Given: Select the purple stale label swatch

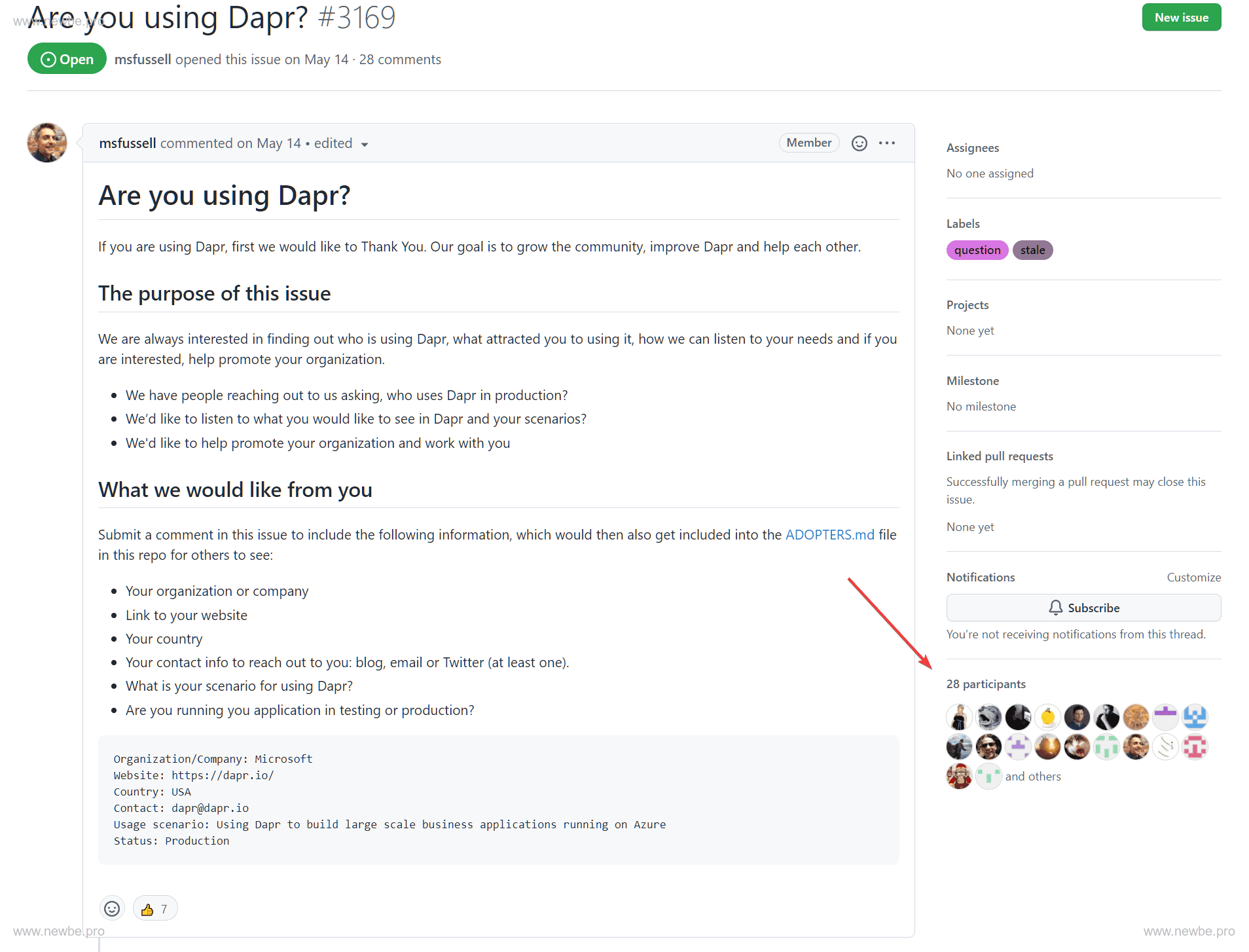Looking at the screenshot, I should (1032, 250).
